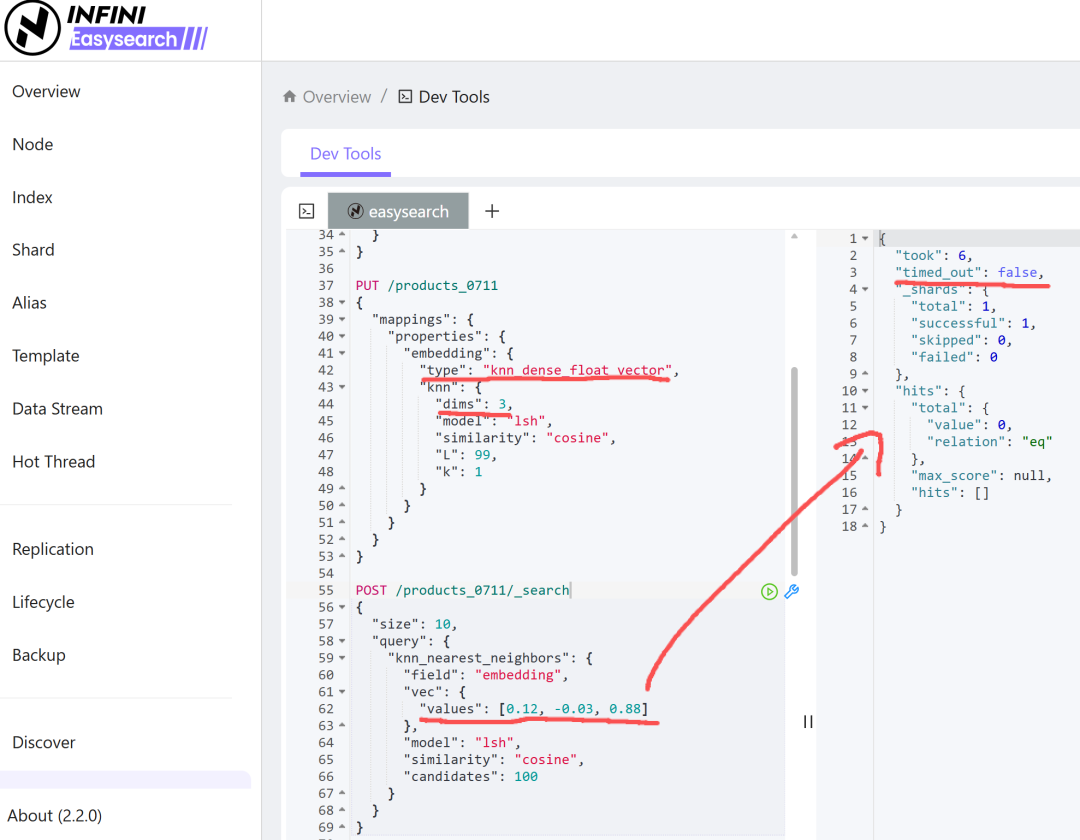The image size is (1080, 840).
Task: Click the PUT /products_0711 line
Action: coord(426,286)
